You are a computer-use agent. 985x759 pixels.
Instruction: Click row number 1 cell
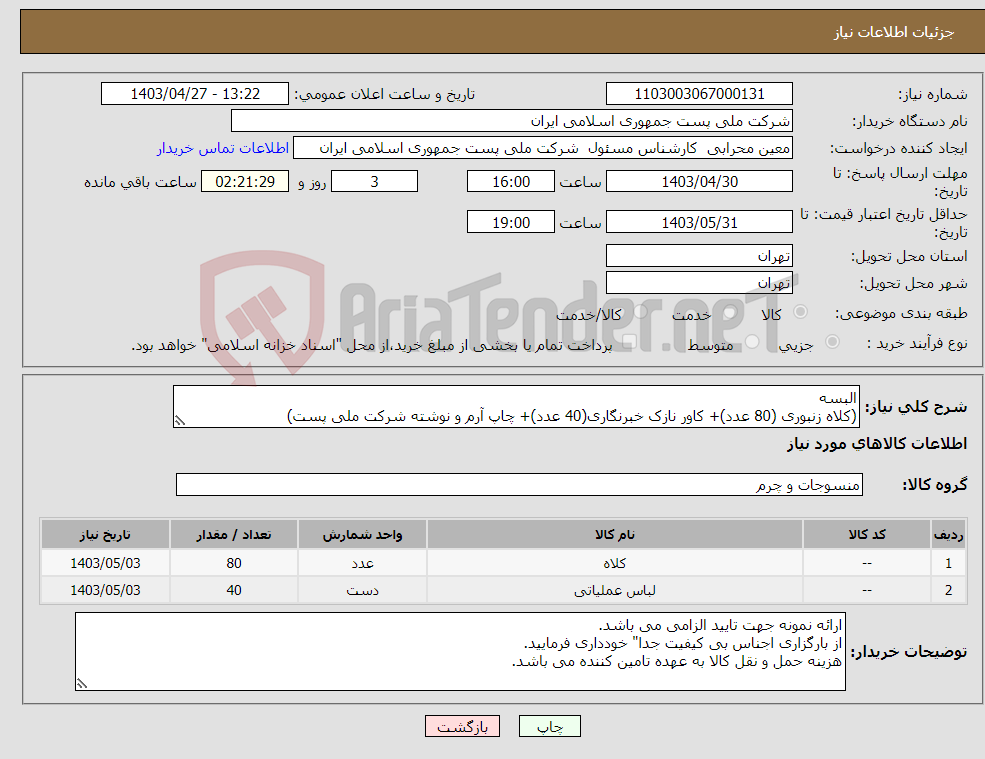click(948, 563)
